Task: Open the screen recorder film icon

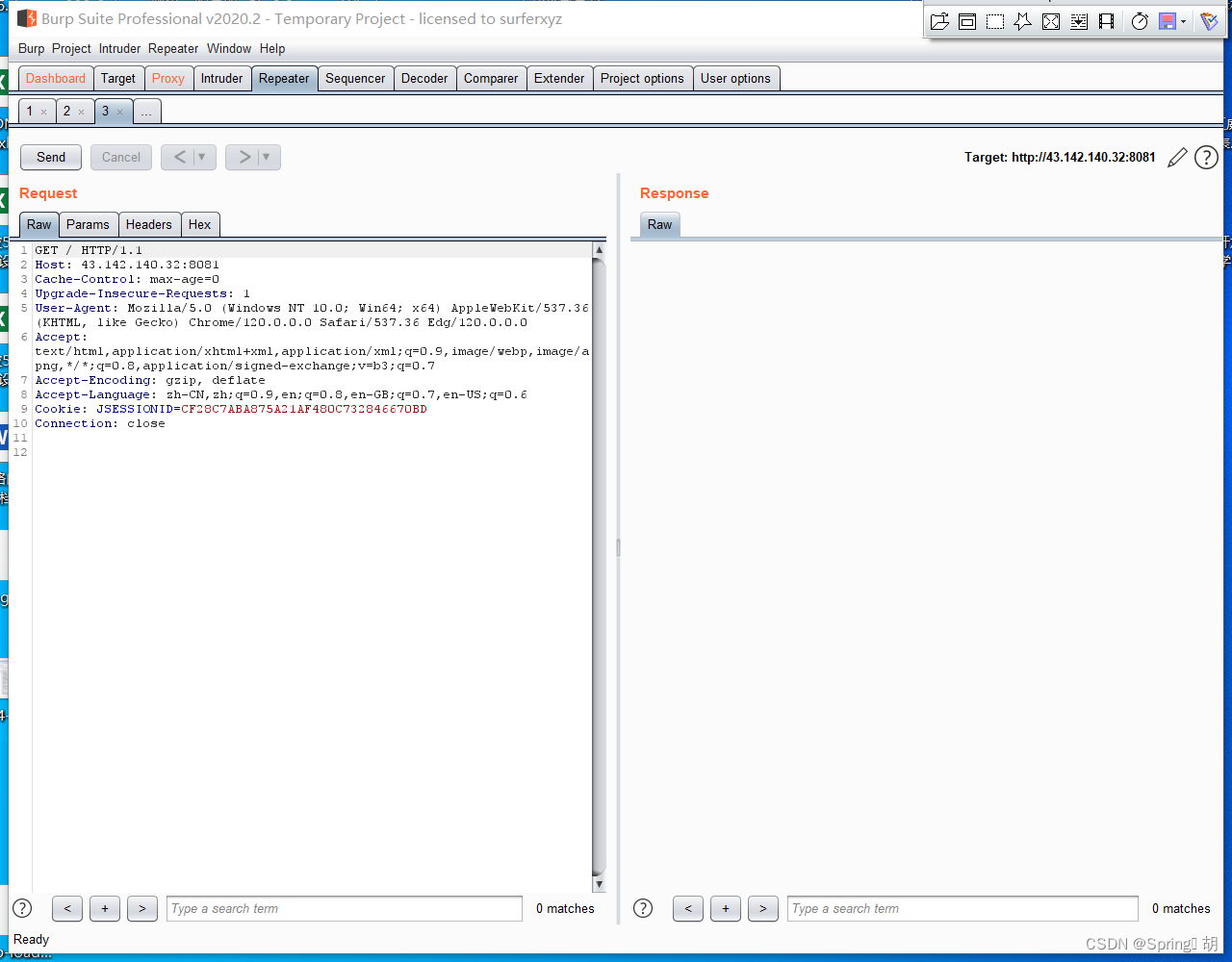Action: pos(1107,21)
